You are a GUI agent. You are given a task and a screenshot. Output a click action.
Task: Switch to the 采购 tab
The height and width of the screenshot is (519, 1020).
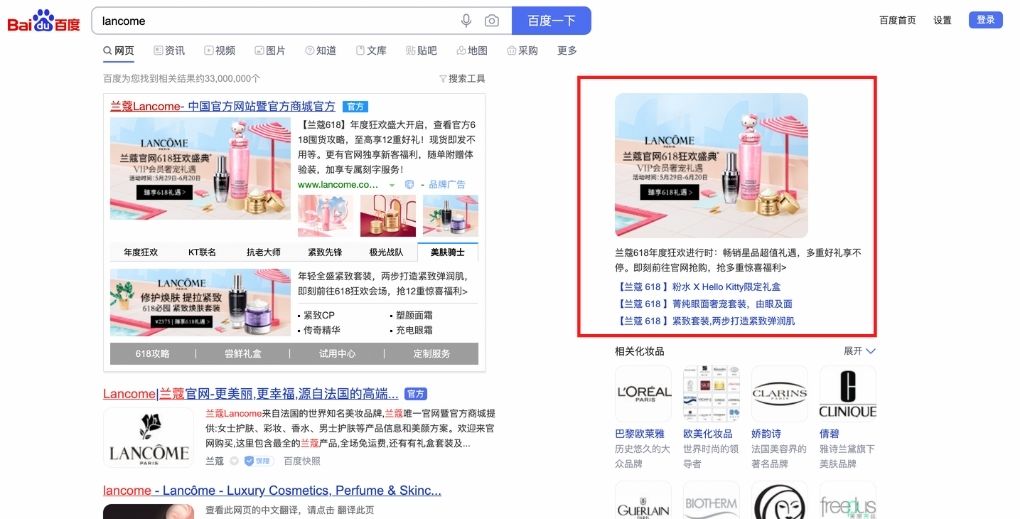(522, 51)
